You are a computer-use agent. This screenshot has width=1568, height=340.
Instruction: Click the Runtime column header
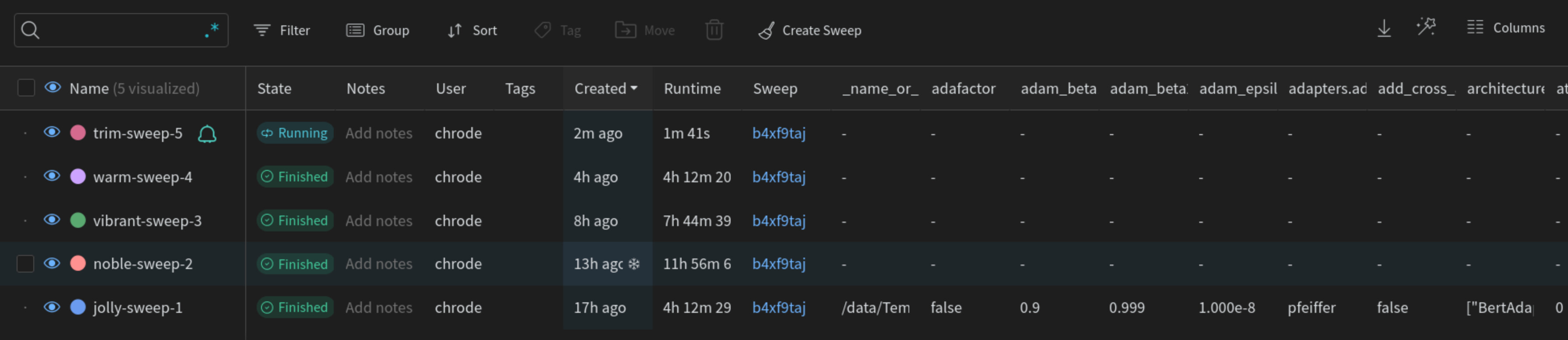692,89
